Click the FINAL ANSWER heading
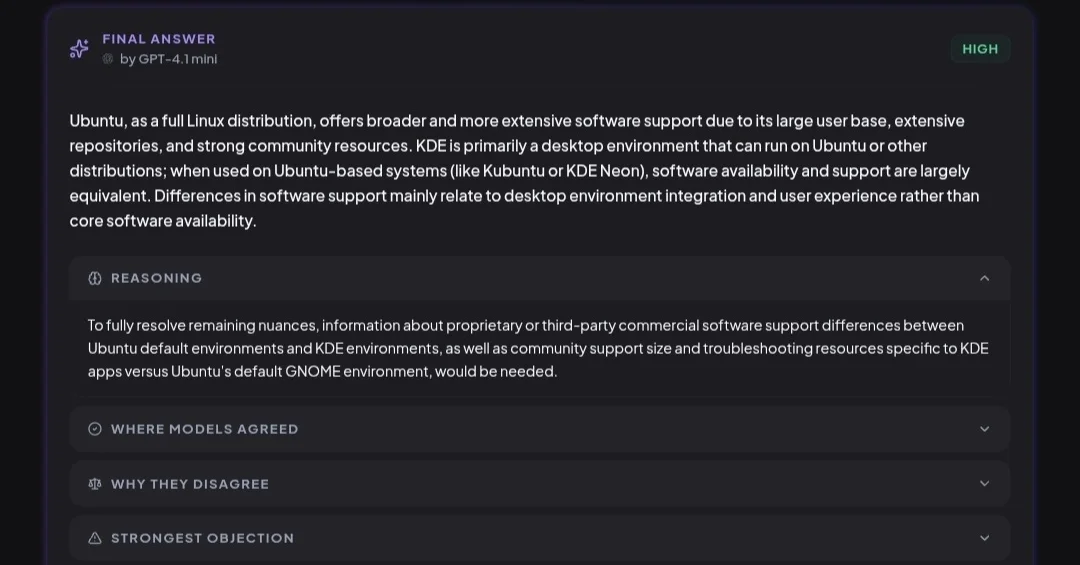 [159, 39]
